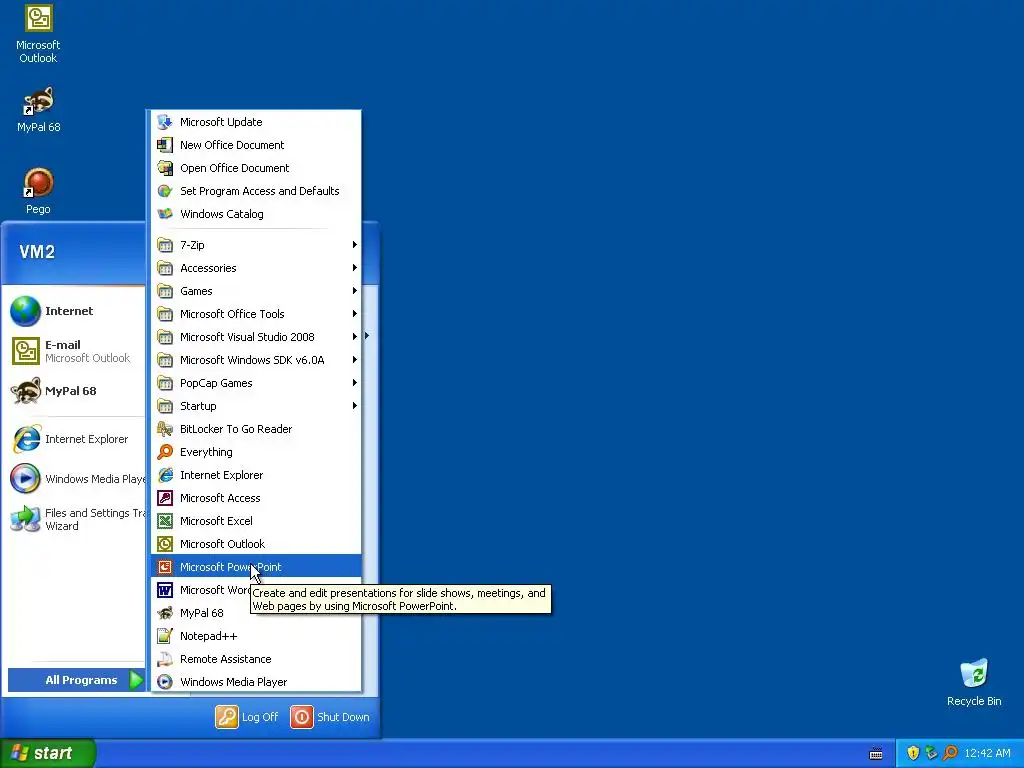This screenshot has height=768, width=1024.
Task: Open Notepad++ from the list
Action: [x=256, y=636]
